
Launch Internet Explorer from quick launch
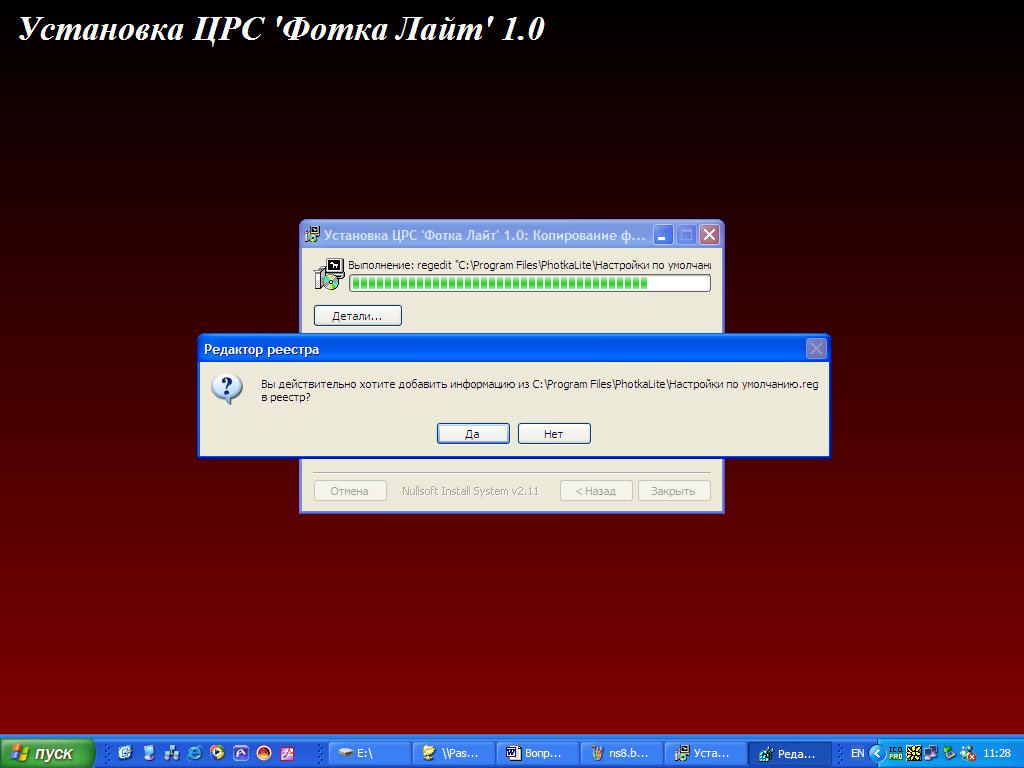click(x=195, y=753)
